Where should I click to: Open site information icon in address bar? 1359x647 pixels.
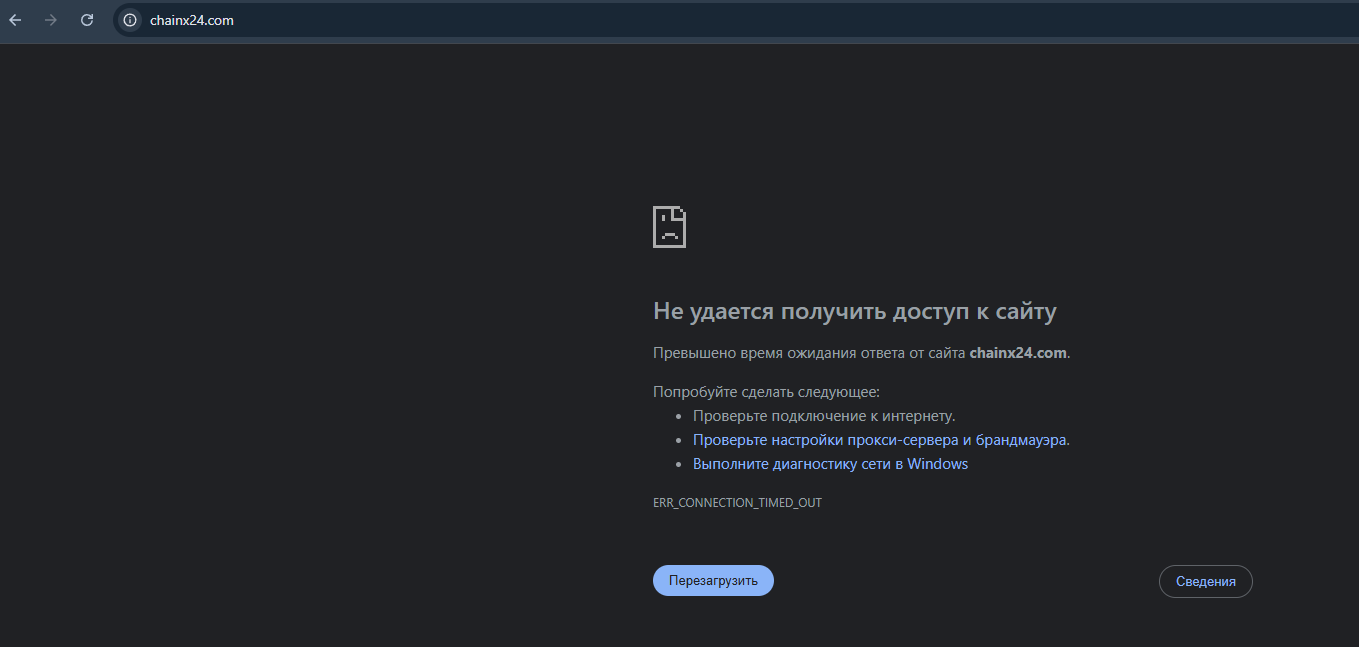pyautogui.click(x=130, y=20)
